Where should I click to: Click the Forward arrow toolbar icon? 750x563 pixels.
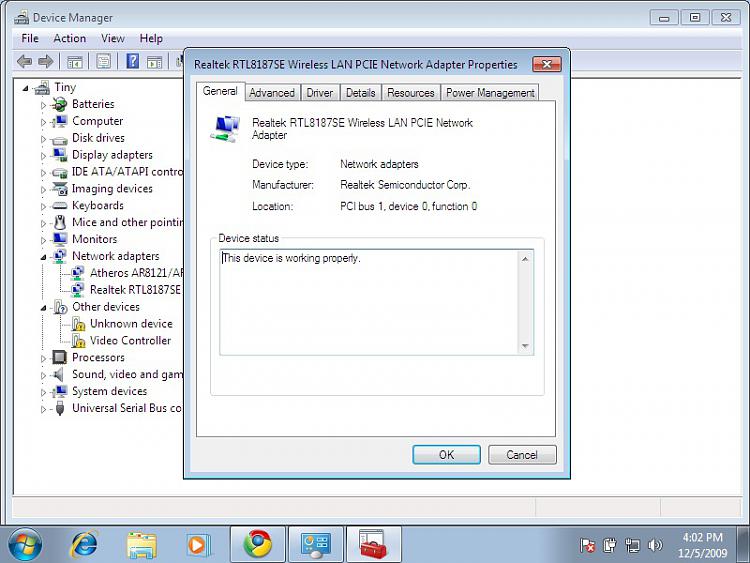coord(45,61)
